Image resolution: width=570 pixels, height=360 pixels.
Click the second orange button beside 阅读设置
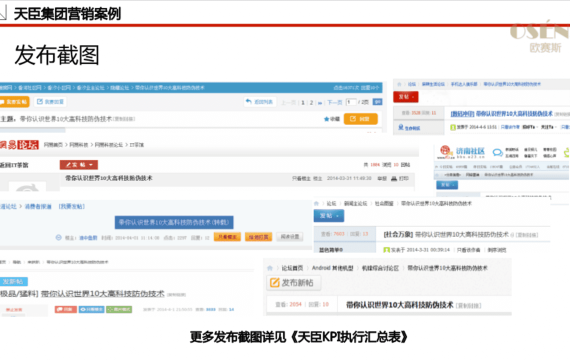258,237
